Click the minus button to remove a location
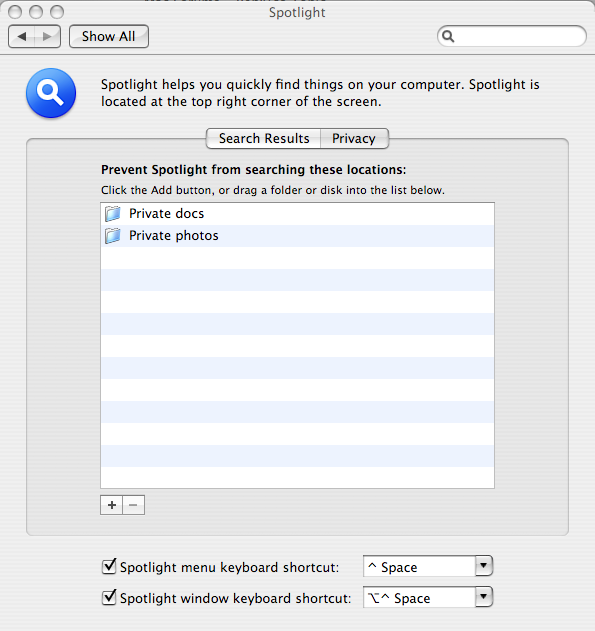595x631 pixels. click(134, 505)
